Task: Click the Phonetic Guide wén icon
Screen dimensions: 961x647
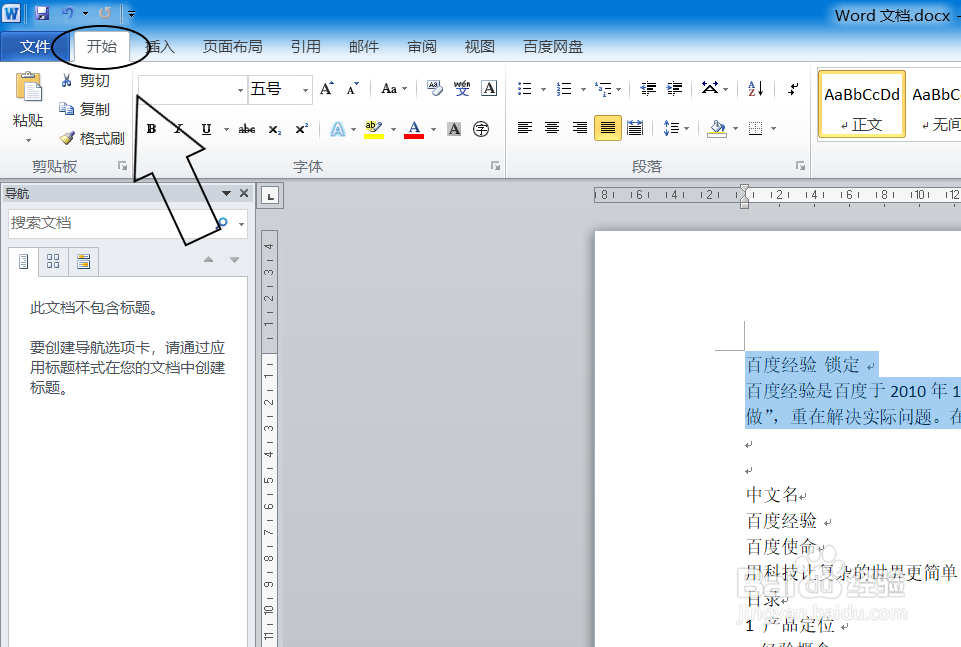Action: 462,89
